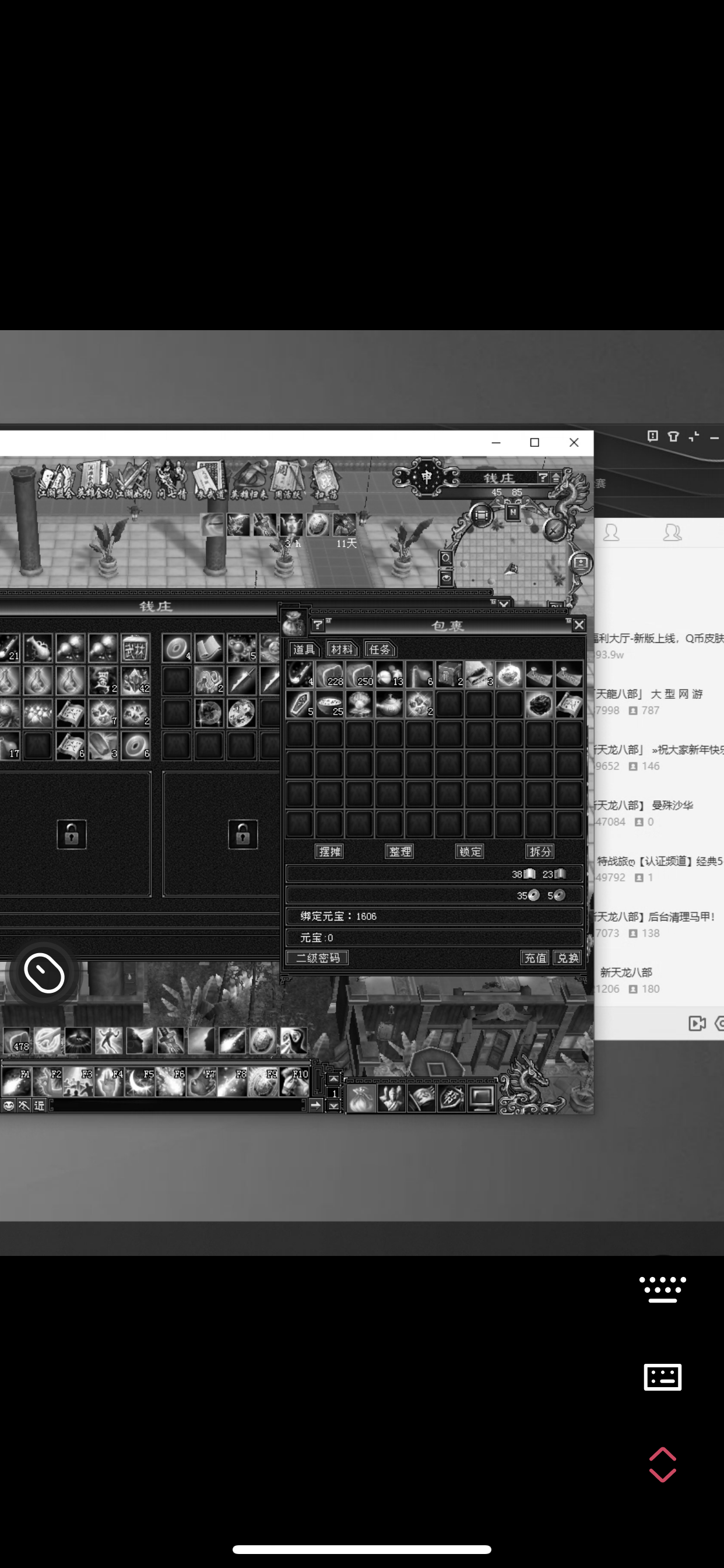The width and height of the screenshot is (724, 1568).
Task: Use the F5 crescent moon skill
Action: (x=140, y=1081)
